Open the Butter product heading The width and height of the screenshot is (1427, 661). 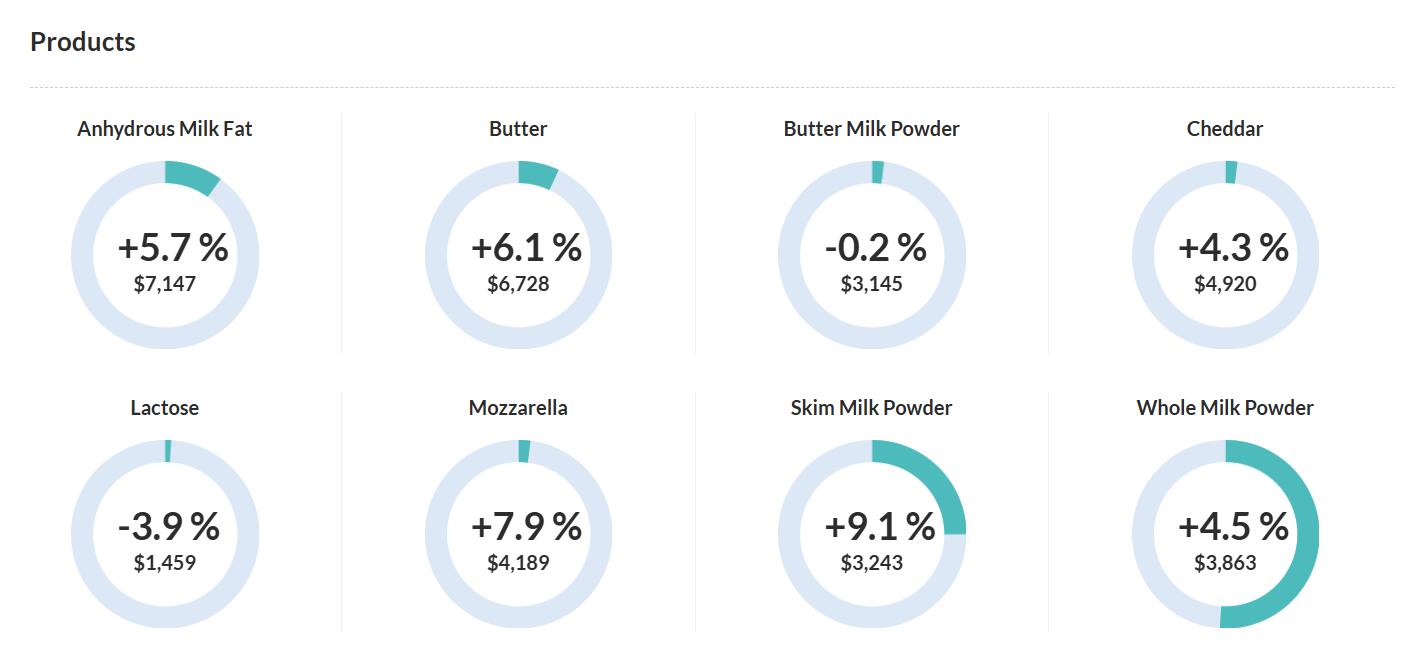click(x=518, y=129)
